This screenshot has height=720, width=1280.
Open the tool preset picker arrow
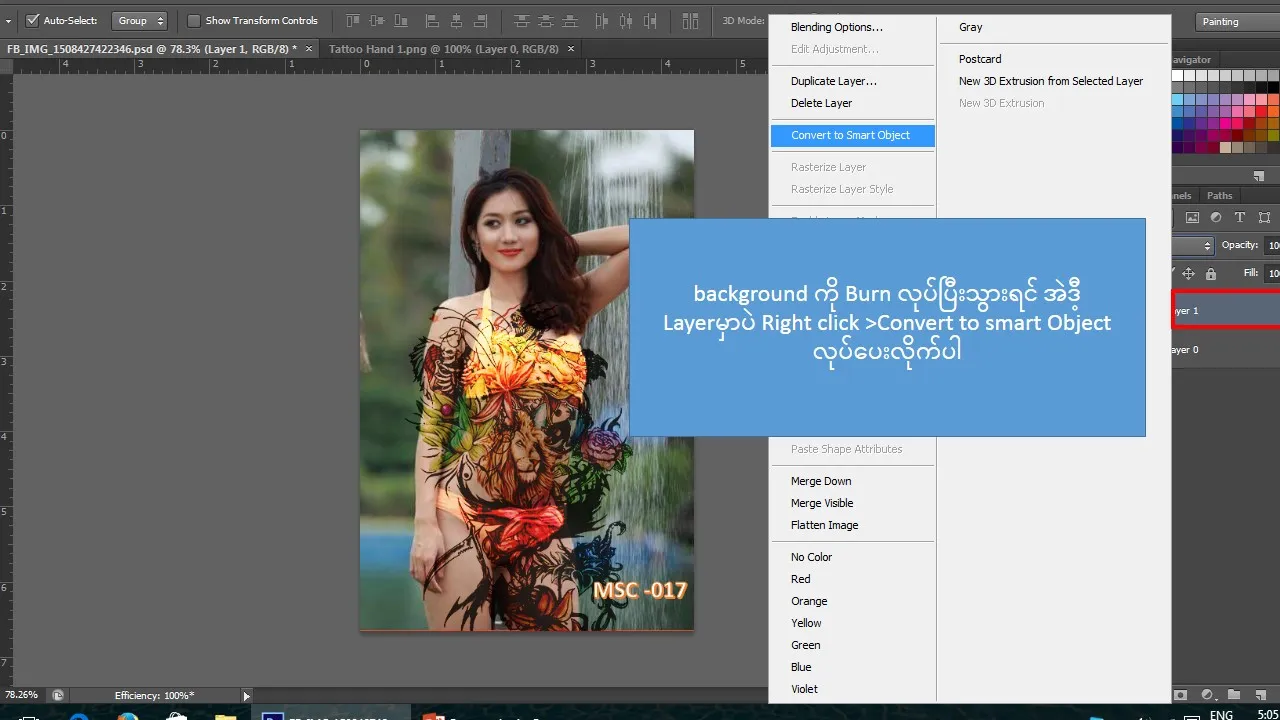tap(8, 20)
